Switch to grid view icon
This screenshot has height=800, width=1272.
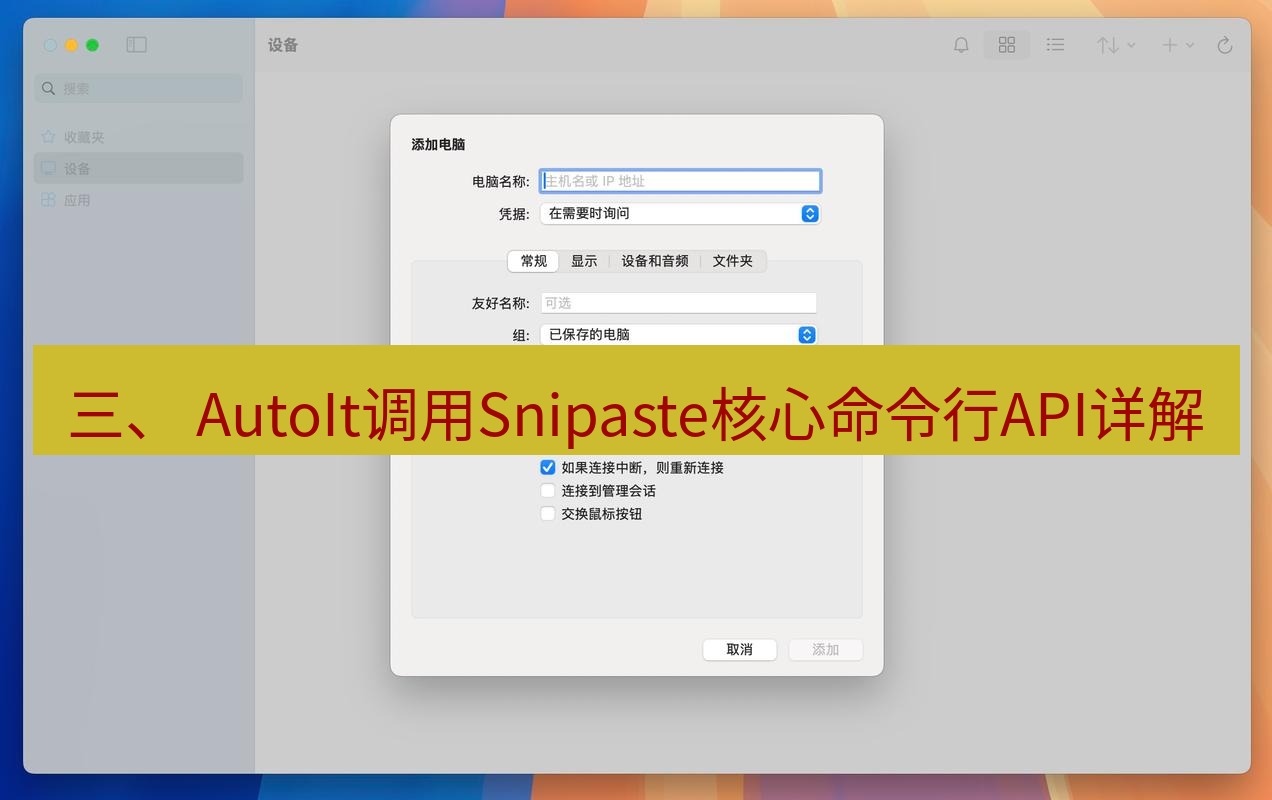[x=1007, y=45]
